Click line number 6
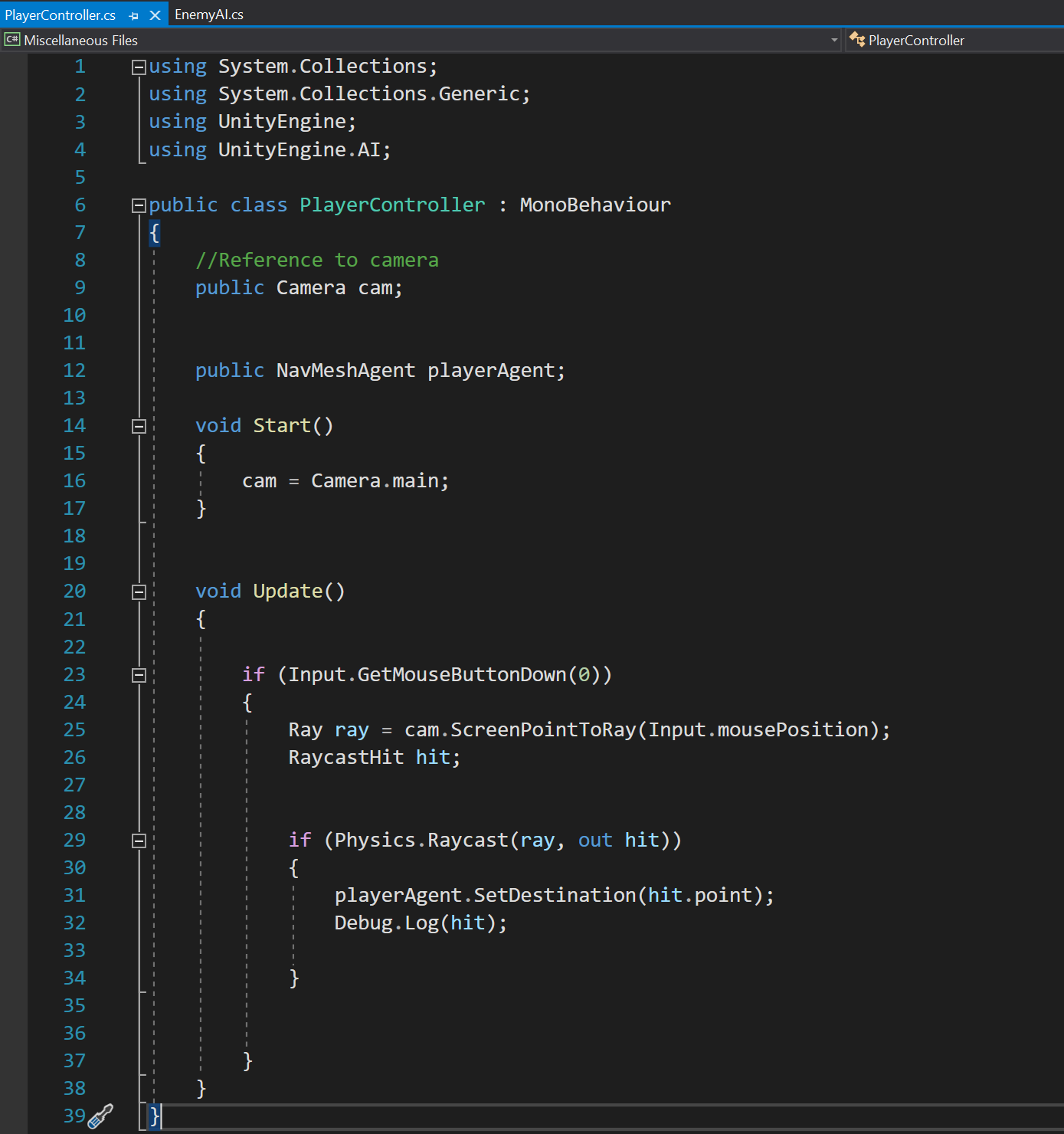The height and width of the screenshot is (1134, 1064). click(80, 205)
